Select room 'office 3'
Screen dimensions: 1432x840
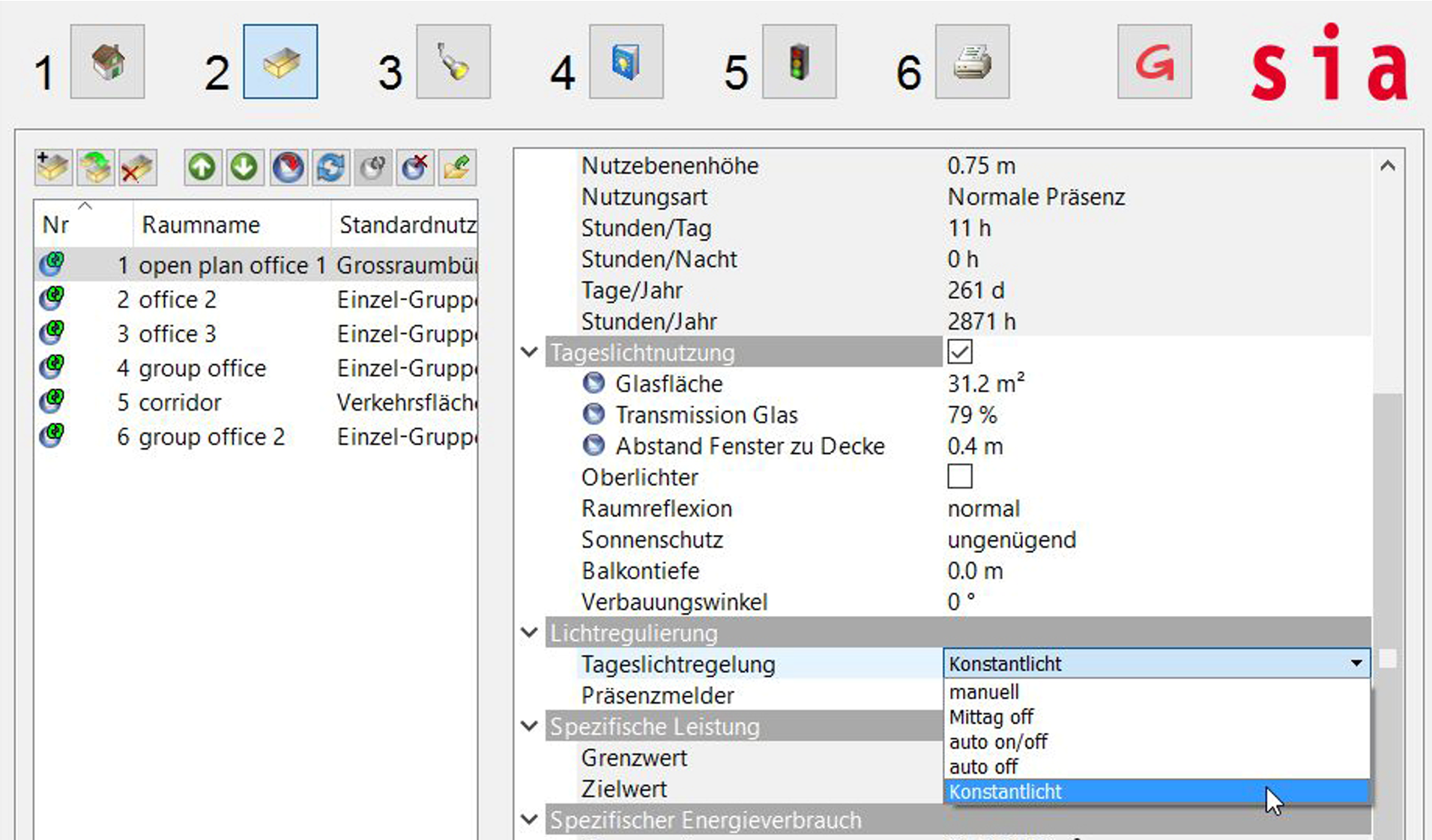coord(178,333)
